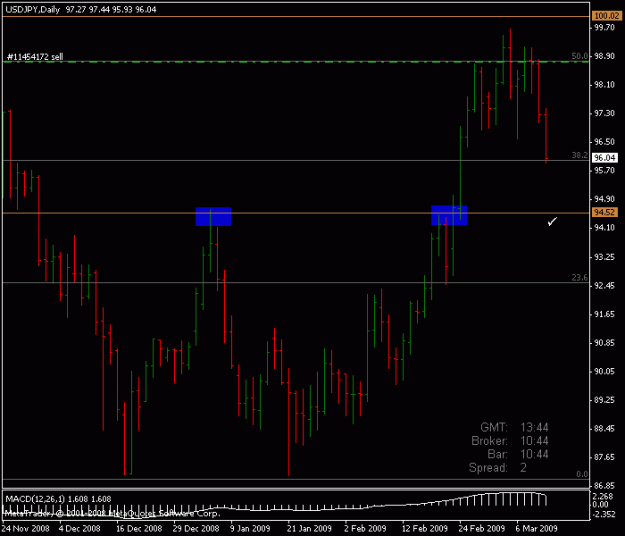Click the 23.6 Fibonacci level label
Viewport: 625px width, 536px height.
tap(580, 277)
